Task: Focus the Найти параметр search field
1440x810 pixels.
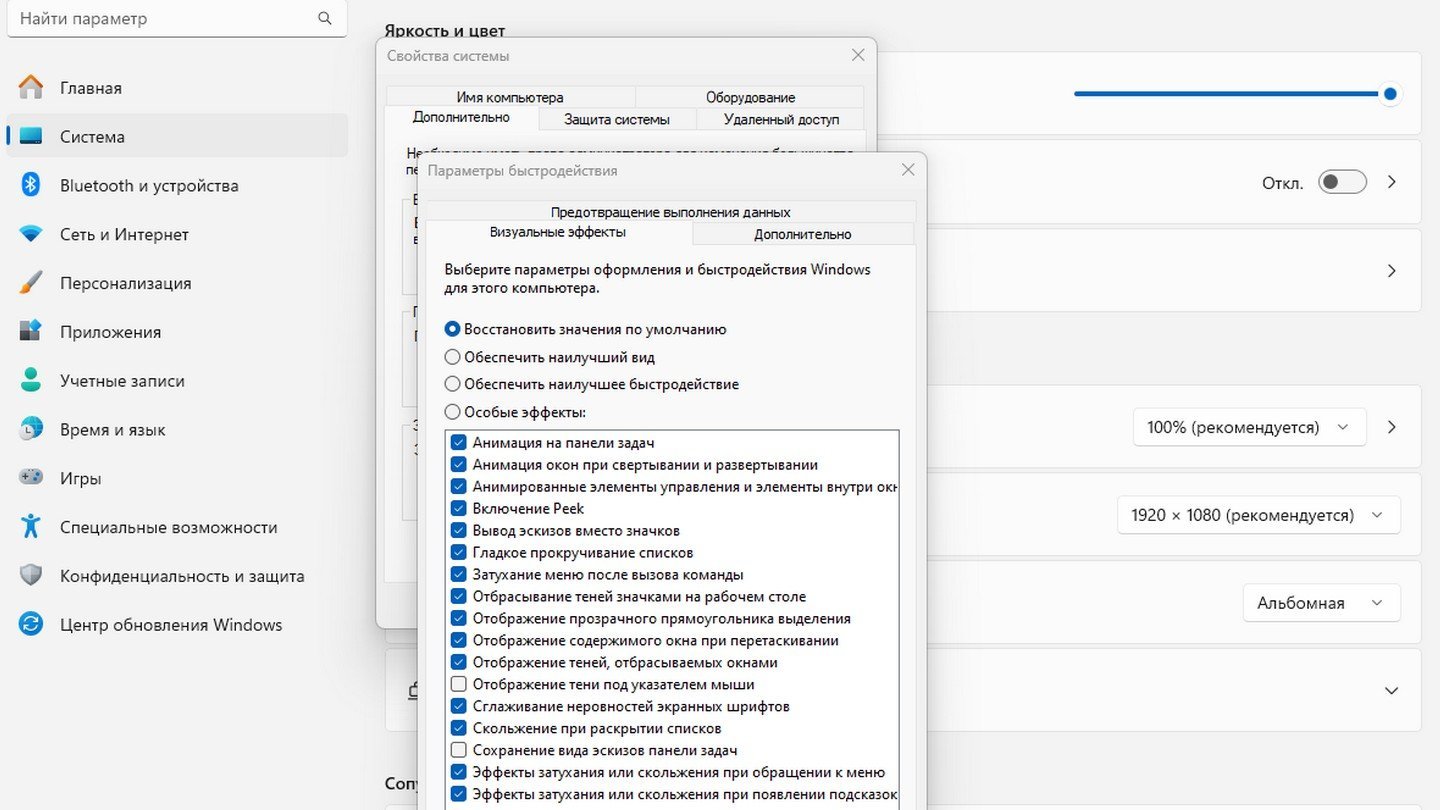Action: (x=177, y=19)
